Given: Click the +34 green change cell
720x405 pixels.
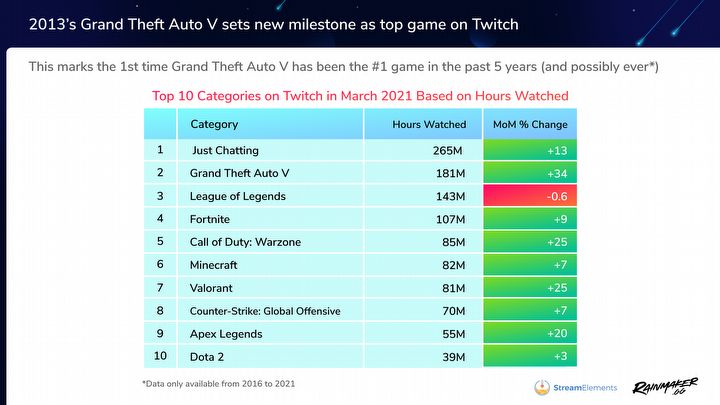Looking at the screenshot, I should pos(530,173).
